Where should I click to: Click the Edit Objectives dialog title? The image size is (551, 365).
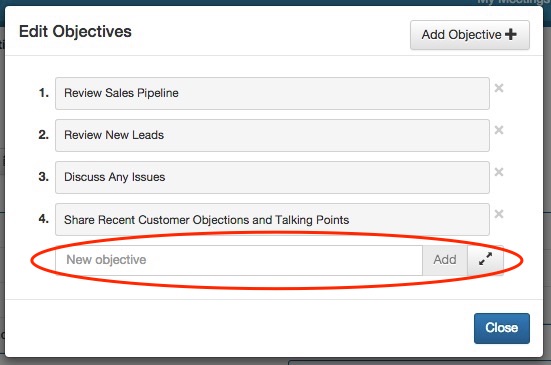click(75, 32)
